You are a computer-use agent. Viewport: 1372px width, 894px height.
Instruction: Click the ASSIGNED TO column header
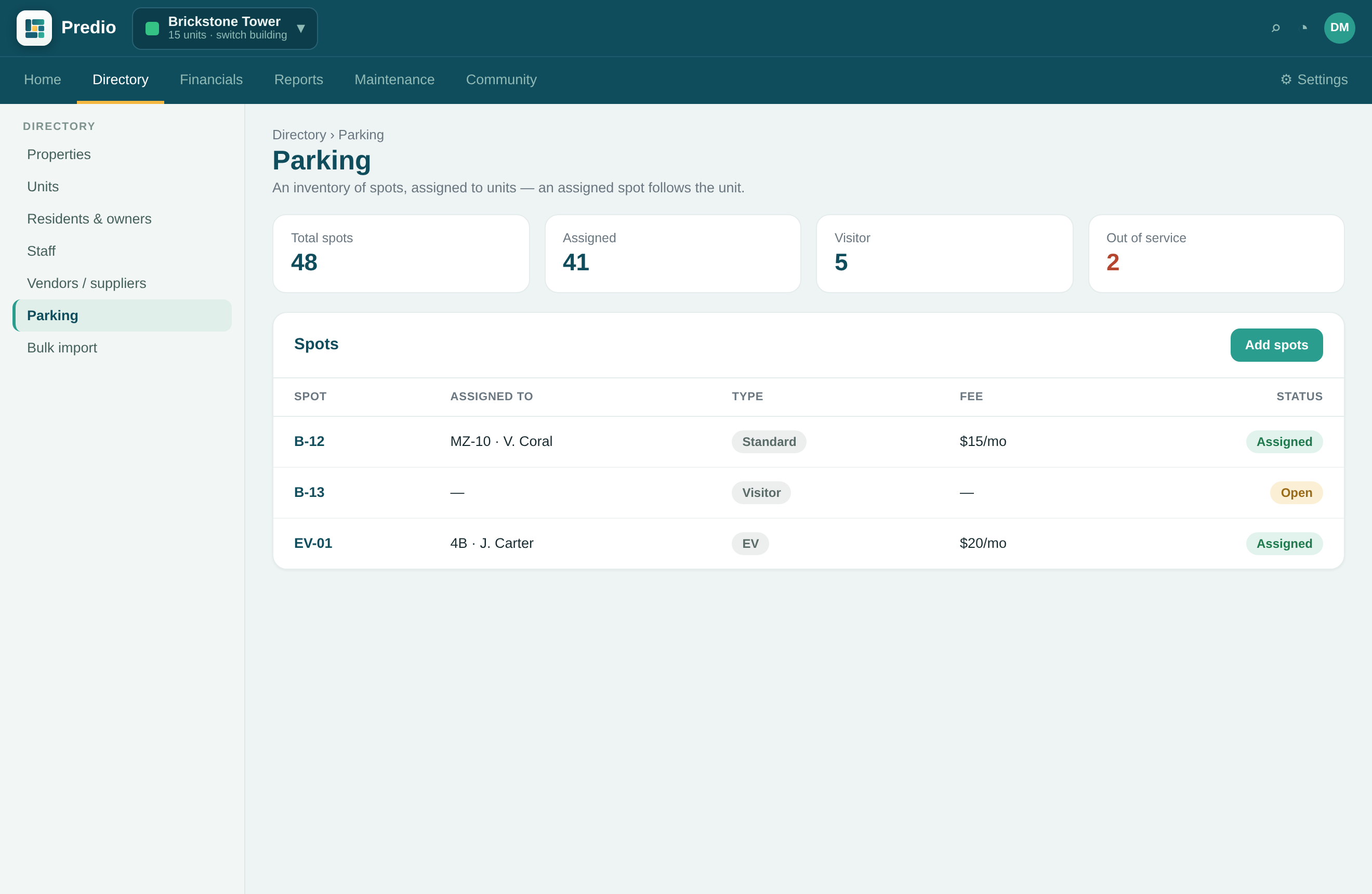pyautogui.click(x=491, y=397)
